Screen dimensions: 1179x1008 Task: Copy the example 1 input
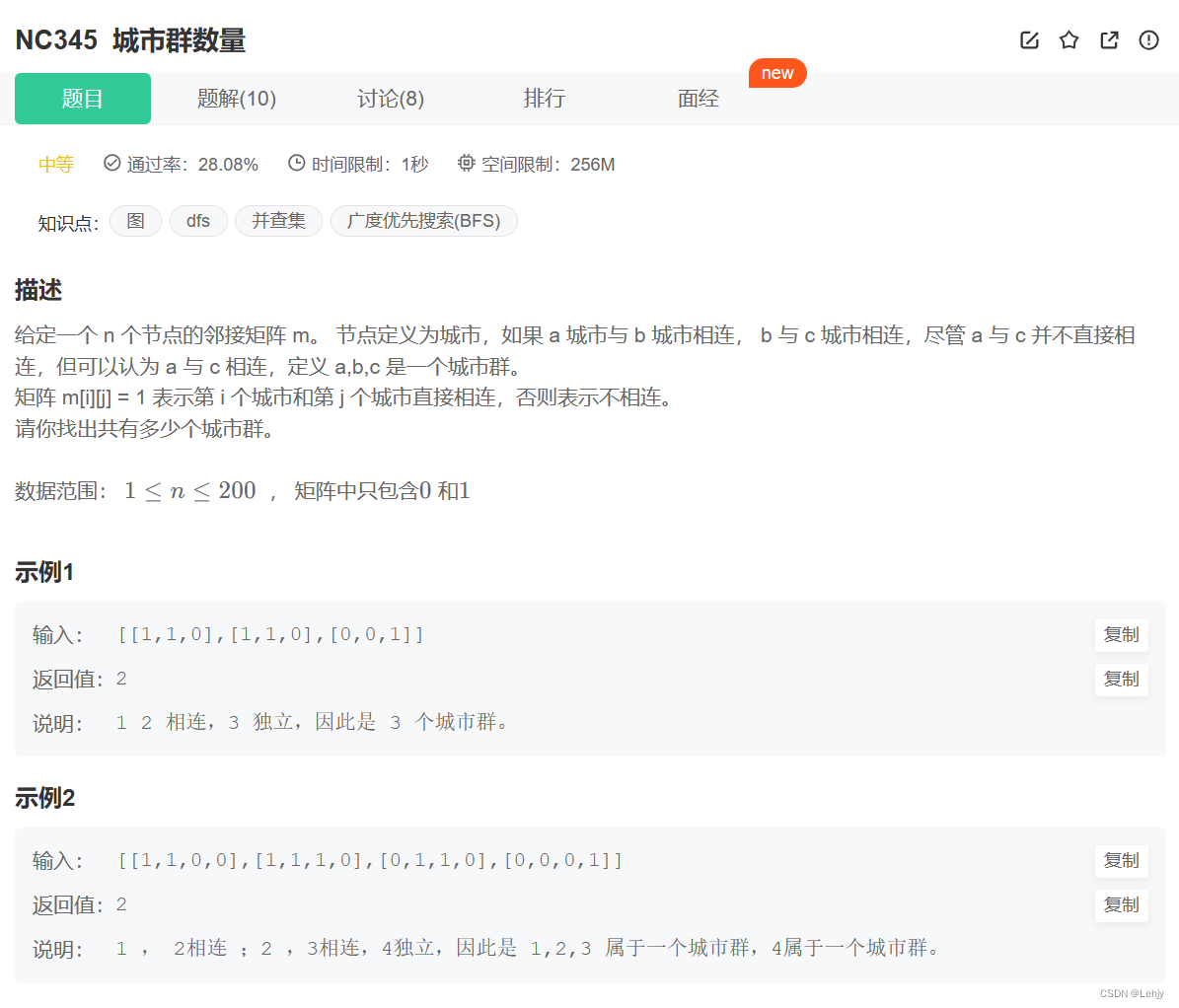point(1121,635)
